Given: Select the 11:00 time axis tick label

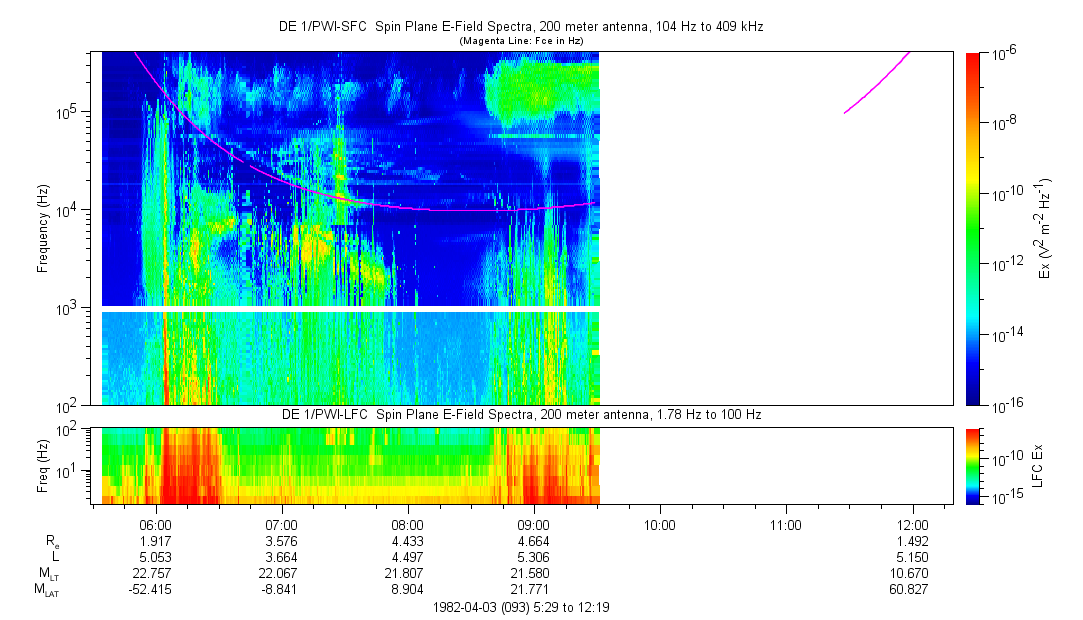Looking at the screenshot, I should click(786, 524).
